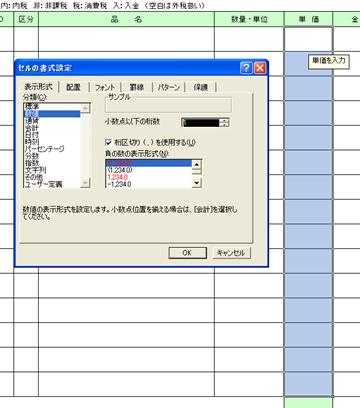This screenshot has height=408, width=360.
Task: Select the highlighted red negative format entry
Action: tap(149, 163)
